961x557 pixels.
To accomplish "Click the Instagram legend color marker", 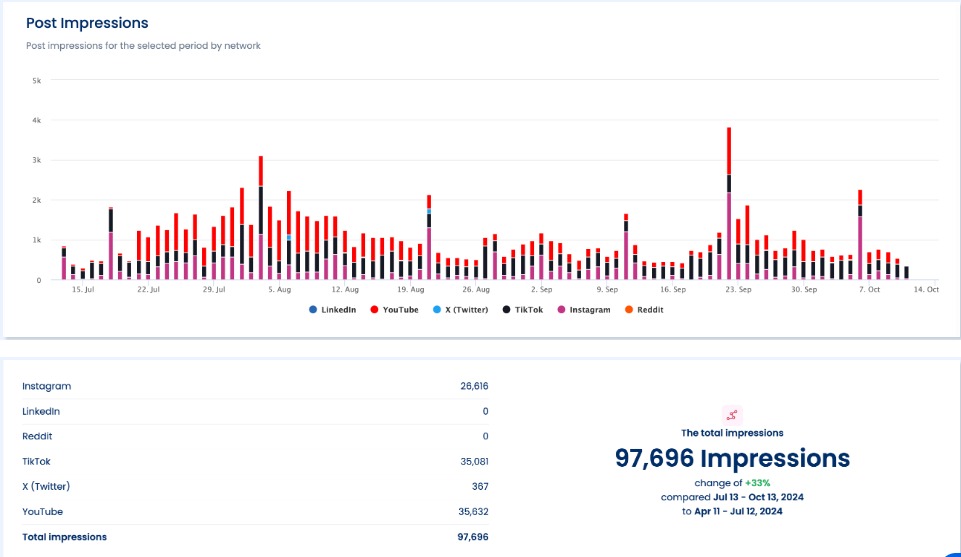I will 562,310.
